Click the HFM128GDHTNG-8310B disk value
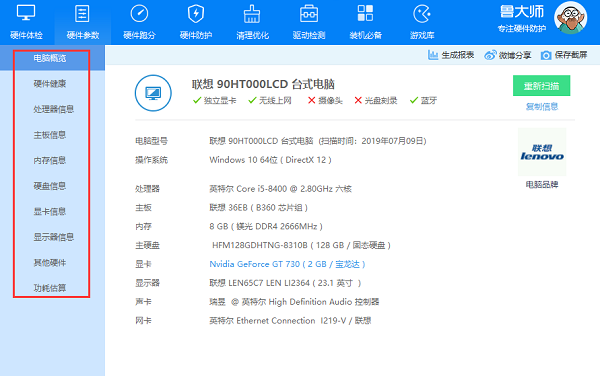The height and width of the screenshot is (376, 600). coord(302,245)
